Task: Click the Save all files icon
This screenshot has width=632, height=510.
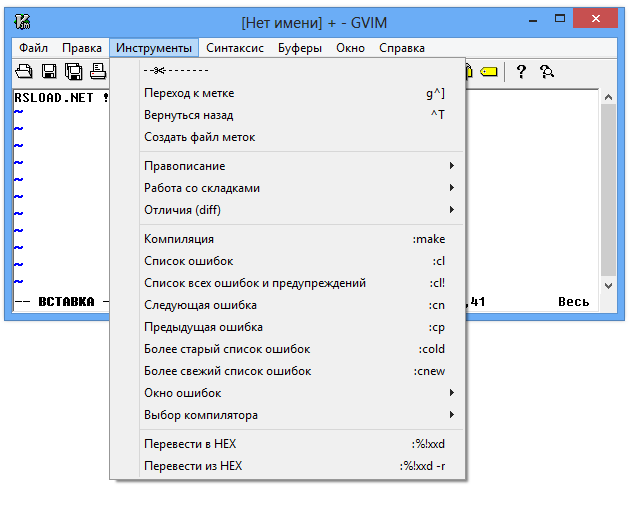Action: click(x=73, y=72)
